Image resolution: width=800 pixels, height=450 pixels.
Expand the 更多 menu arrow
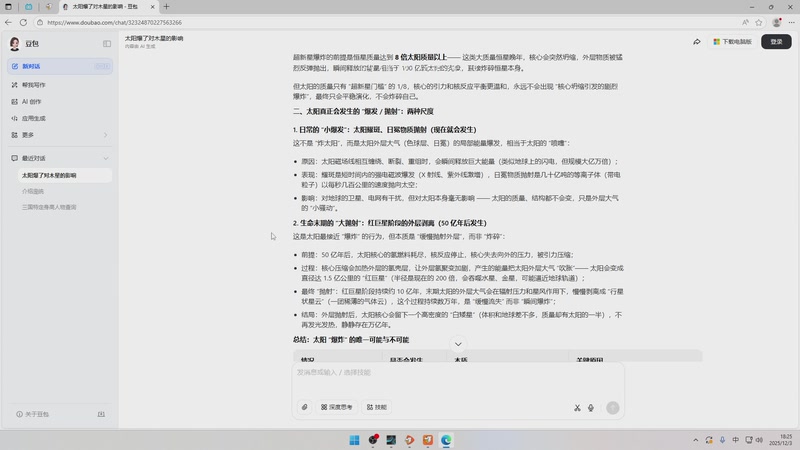pyautogui.click(x=106, y=135)
